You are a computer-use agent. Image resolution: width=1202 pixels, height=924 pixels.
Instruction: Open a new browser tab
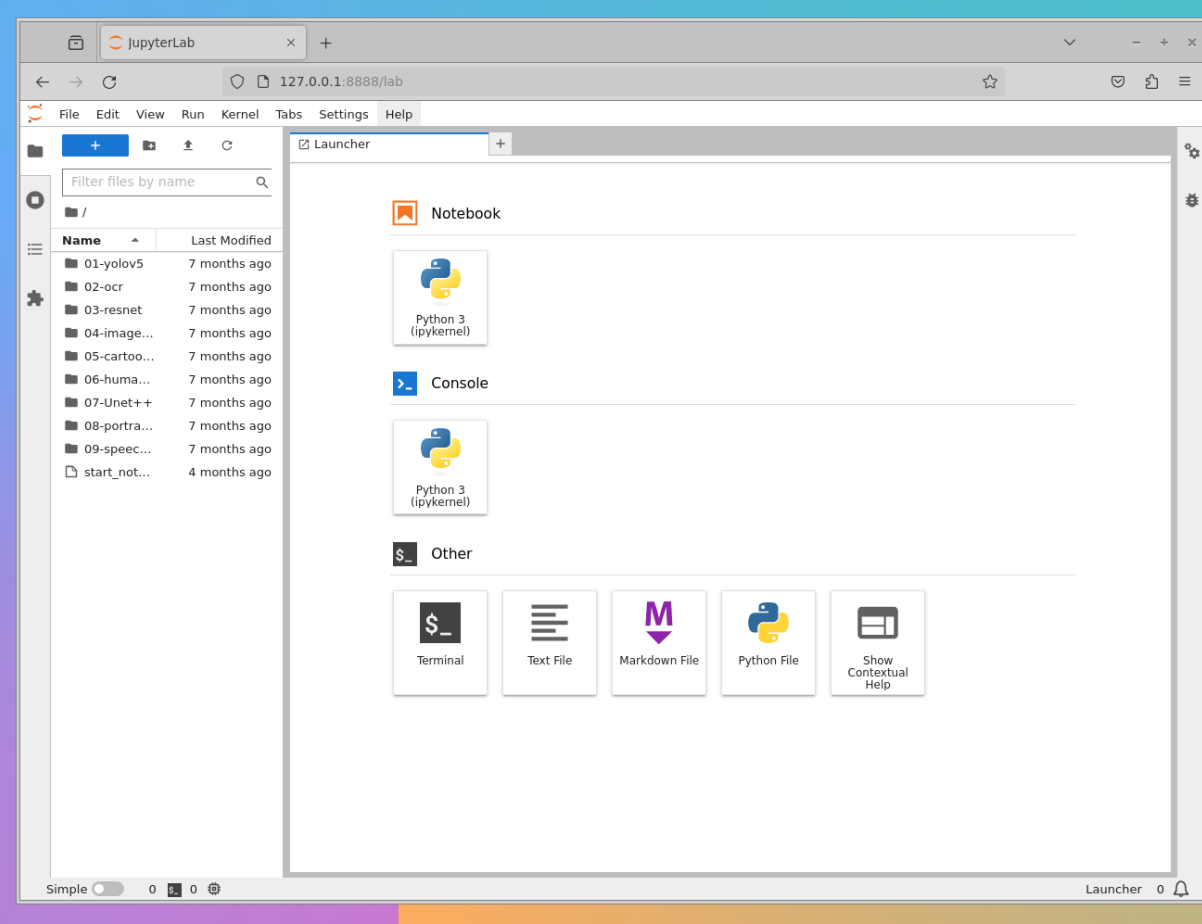[325, 43]
